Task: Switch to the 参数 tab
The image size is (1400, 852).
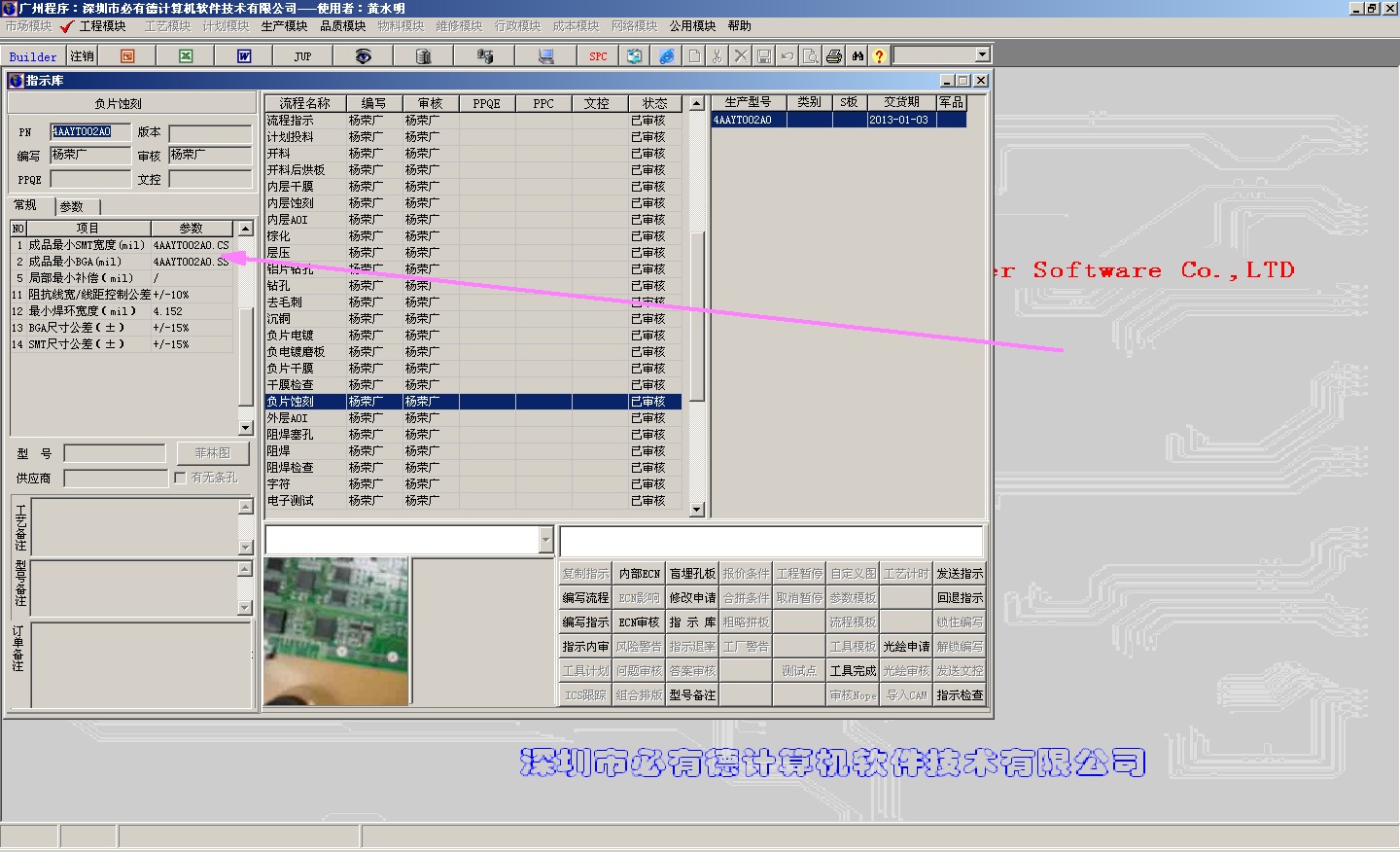Action: pyautogui.click(x=75, y=206)
